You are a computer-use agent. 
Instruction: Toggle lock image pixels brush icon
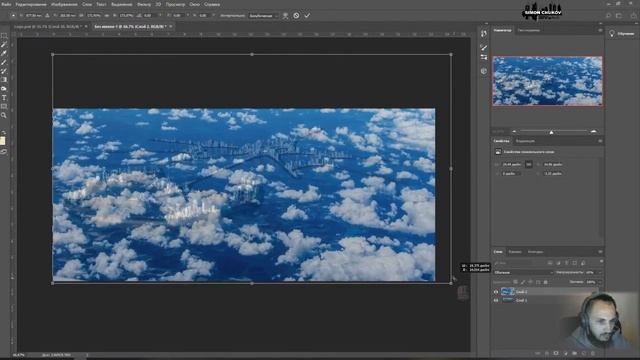[523, 282]
